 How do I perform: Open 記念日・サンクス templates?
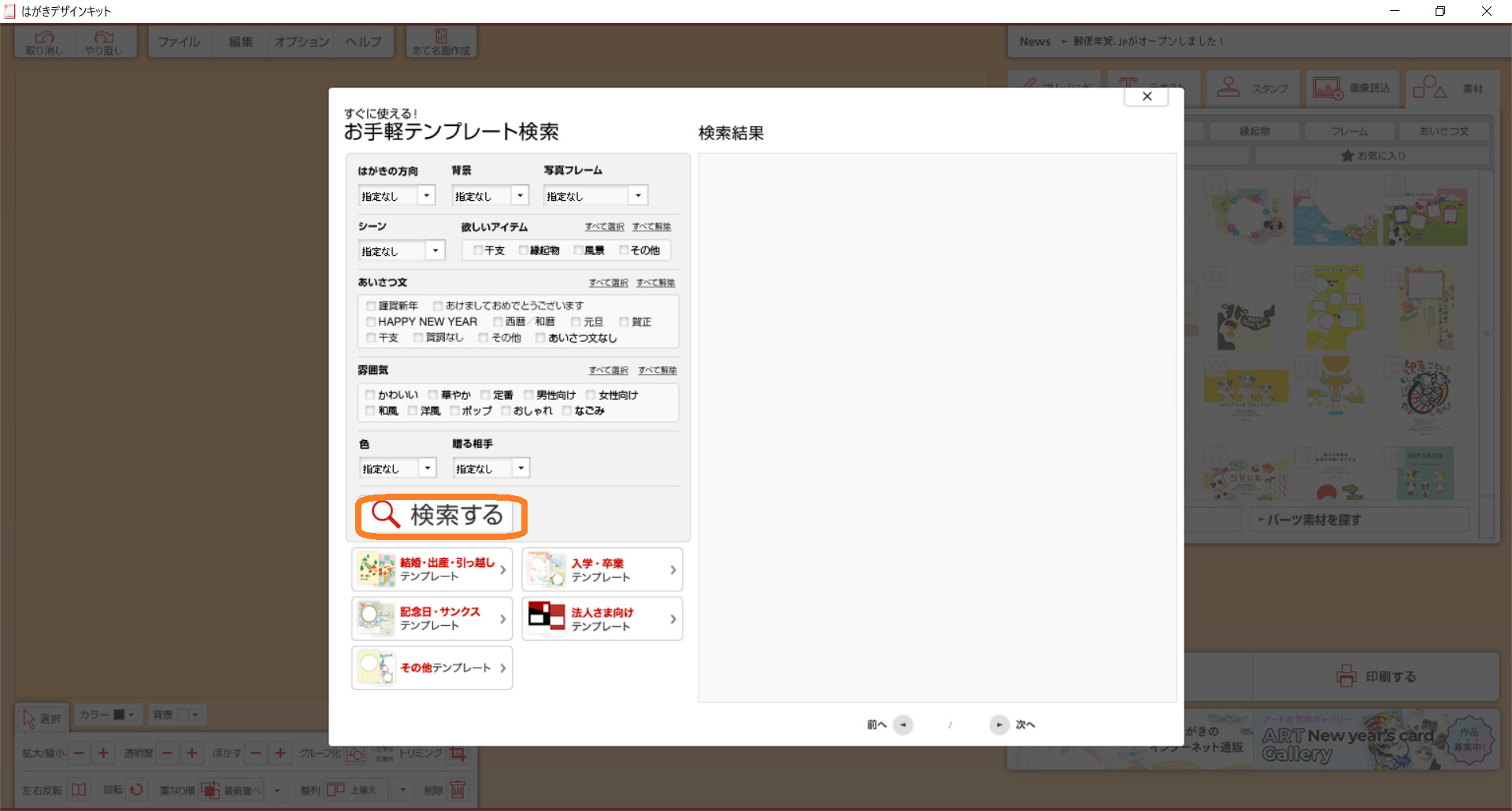pyautogui.click(x=432, y=618)
